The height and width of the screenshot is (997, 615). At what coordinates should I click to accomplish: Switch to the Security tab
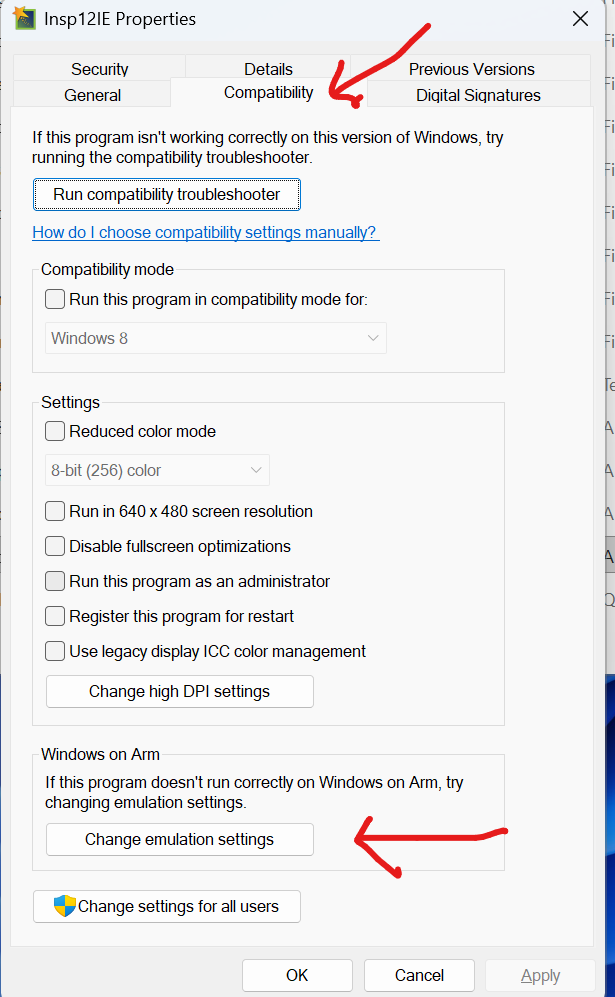click(x=99, y=69)
